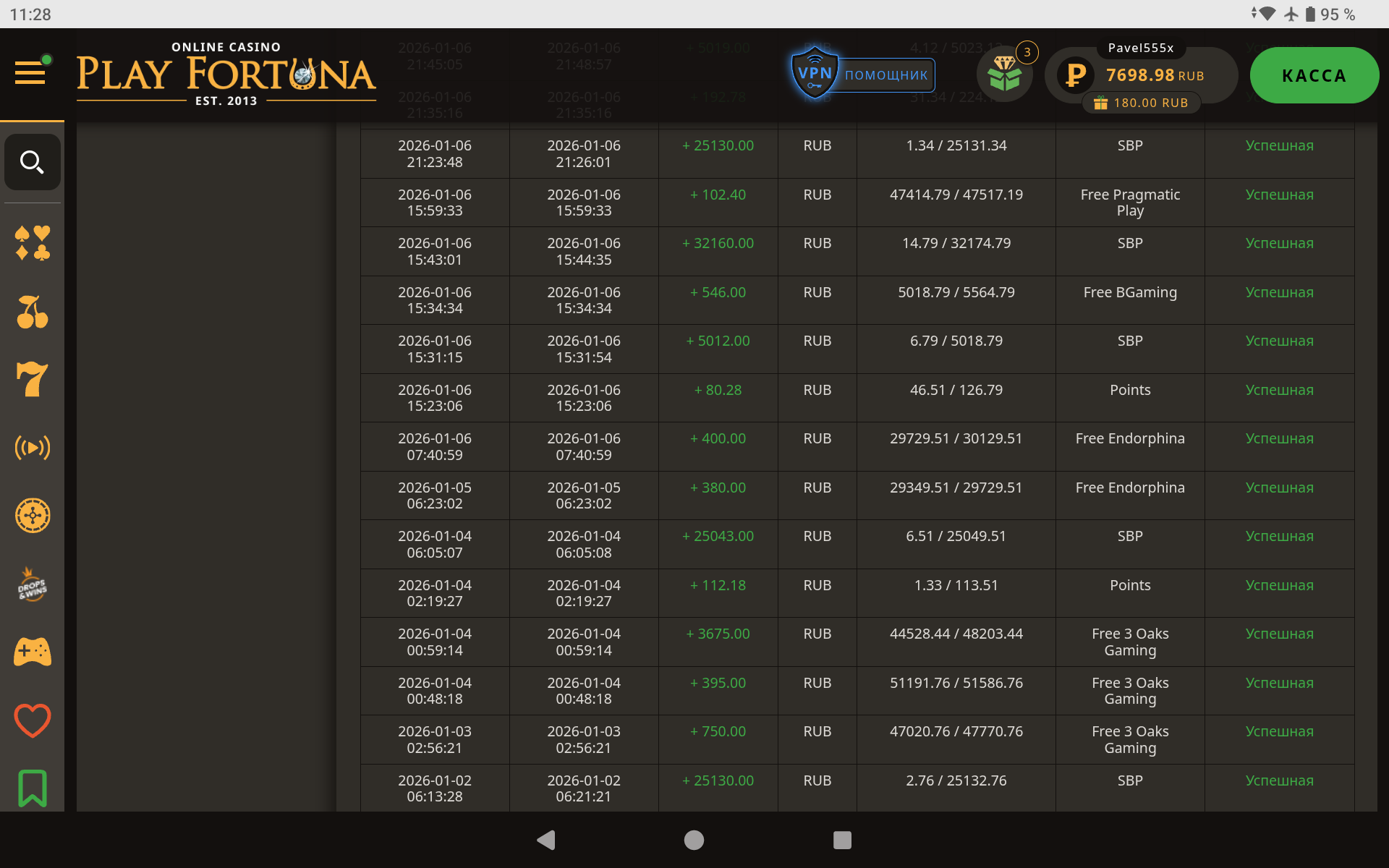Open the gift box rewards icon
The image size is (1389, 868).
click(x=1004, y=74)
